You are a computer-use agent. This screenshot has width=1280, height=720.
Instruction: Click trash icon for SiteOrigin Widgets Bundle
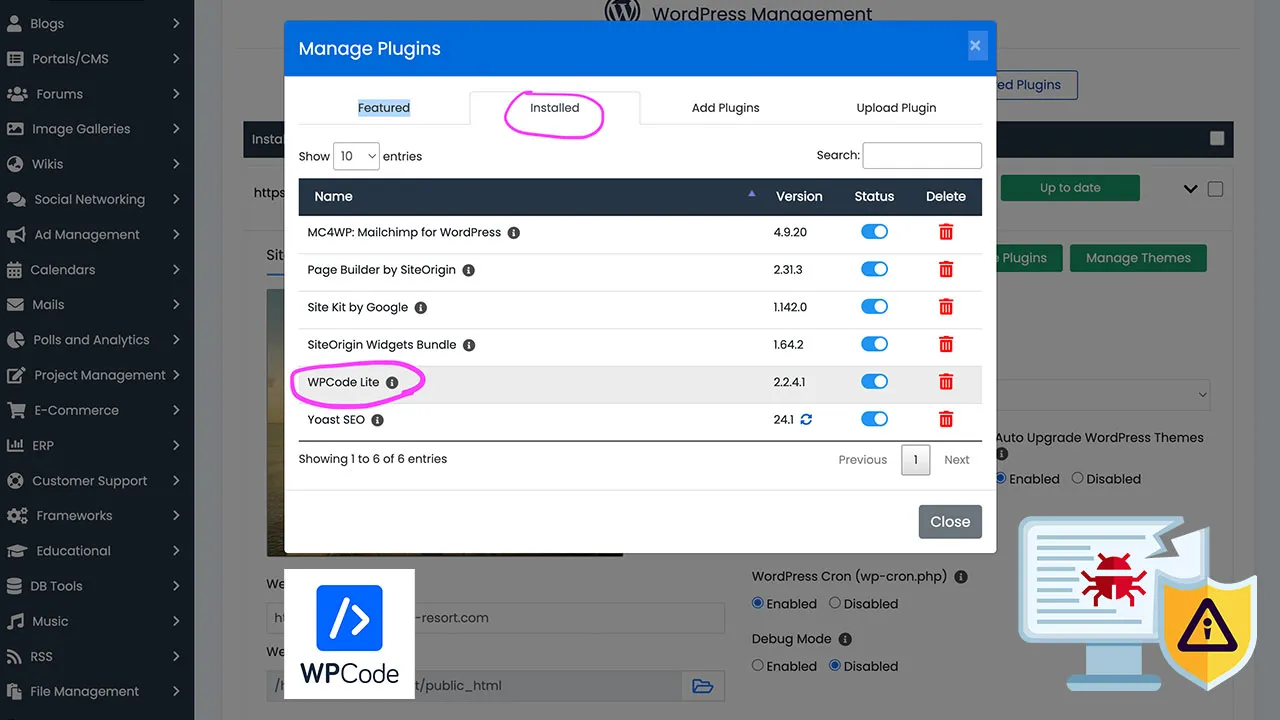coord(946,344)
